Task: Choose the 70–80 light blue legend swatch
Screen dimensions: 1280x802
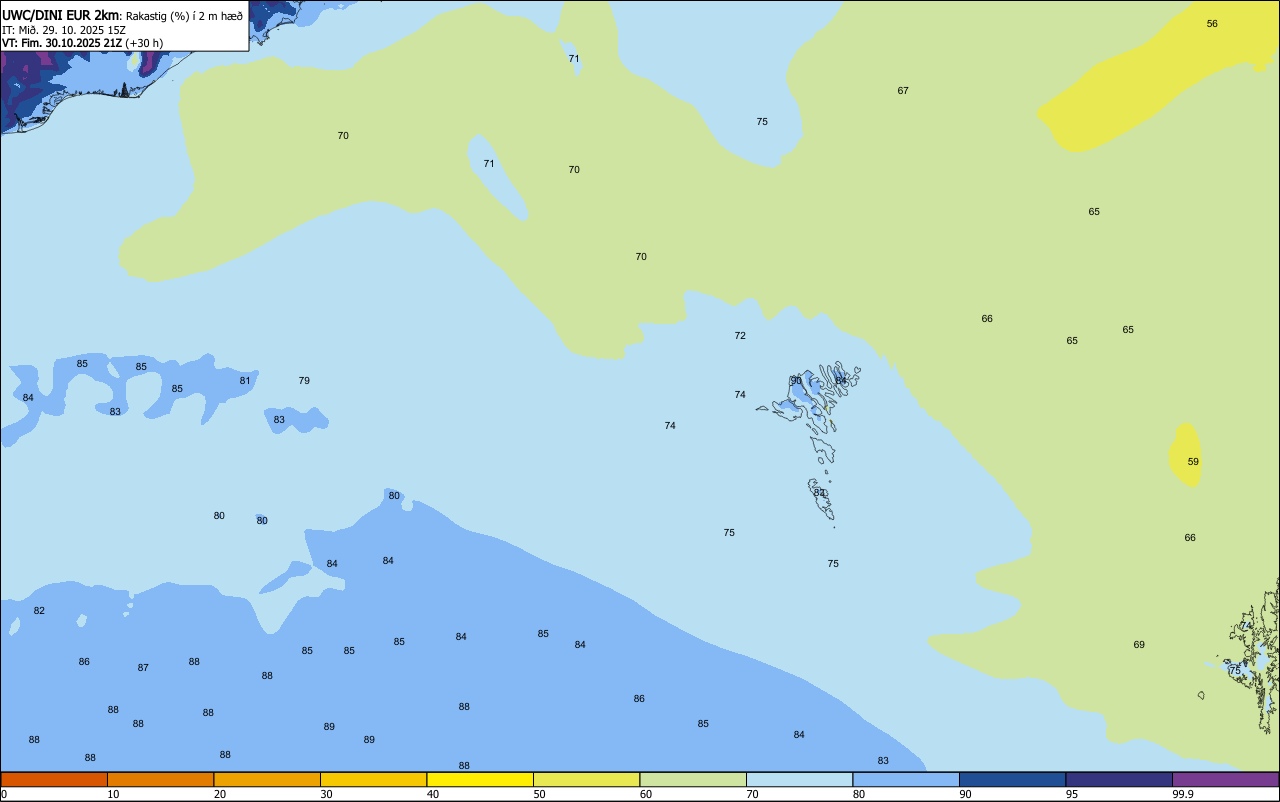Action: click(799, 779)
